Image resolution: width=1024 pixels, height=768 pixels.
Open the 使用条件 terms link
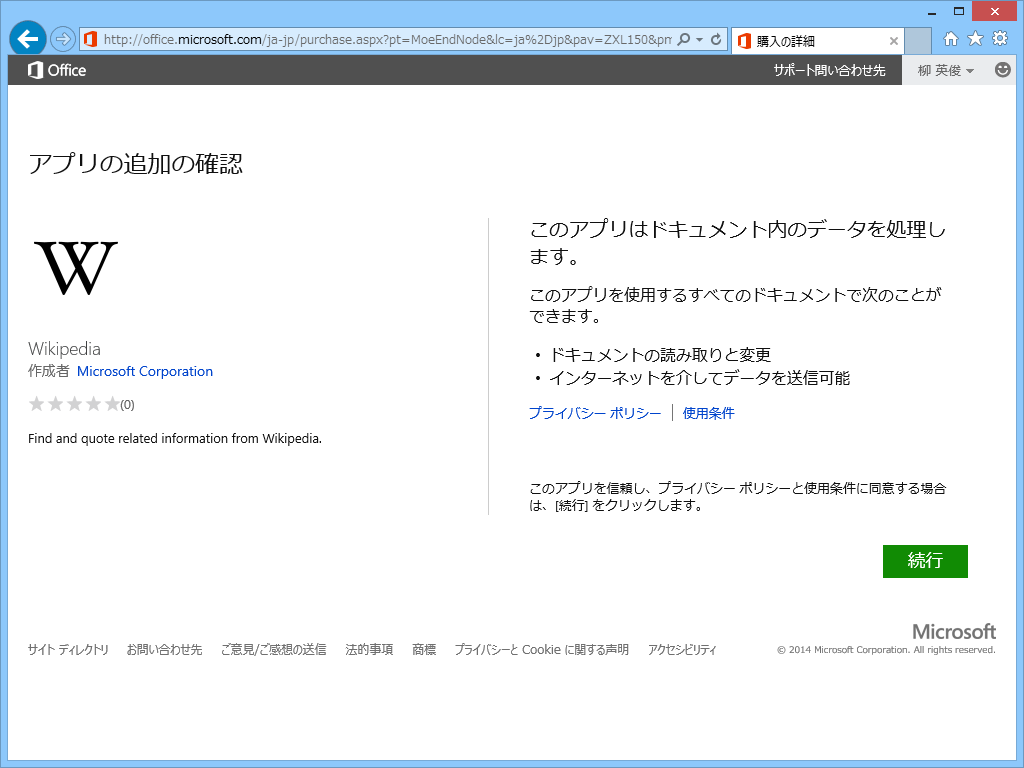709,413
